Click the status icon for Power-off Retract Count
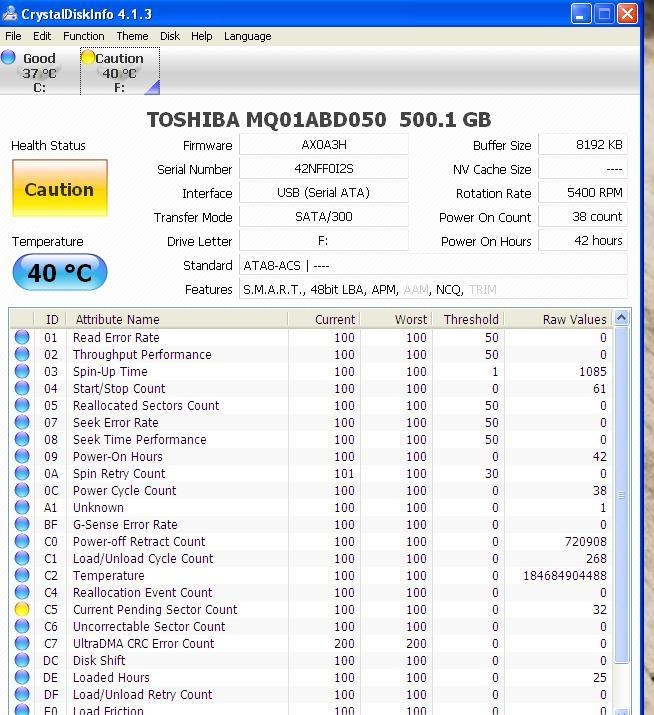Screen dimensions: 654x715 tap(22, 541)
